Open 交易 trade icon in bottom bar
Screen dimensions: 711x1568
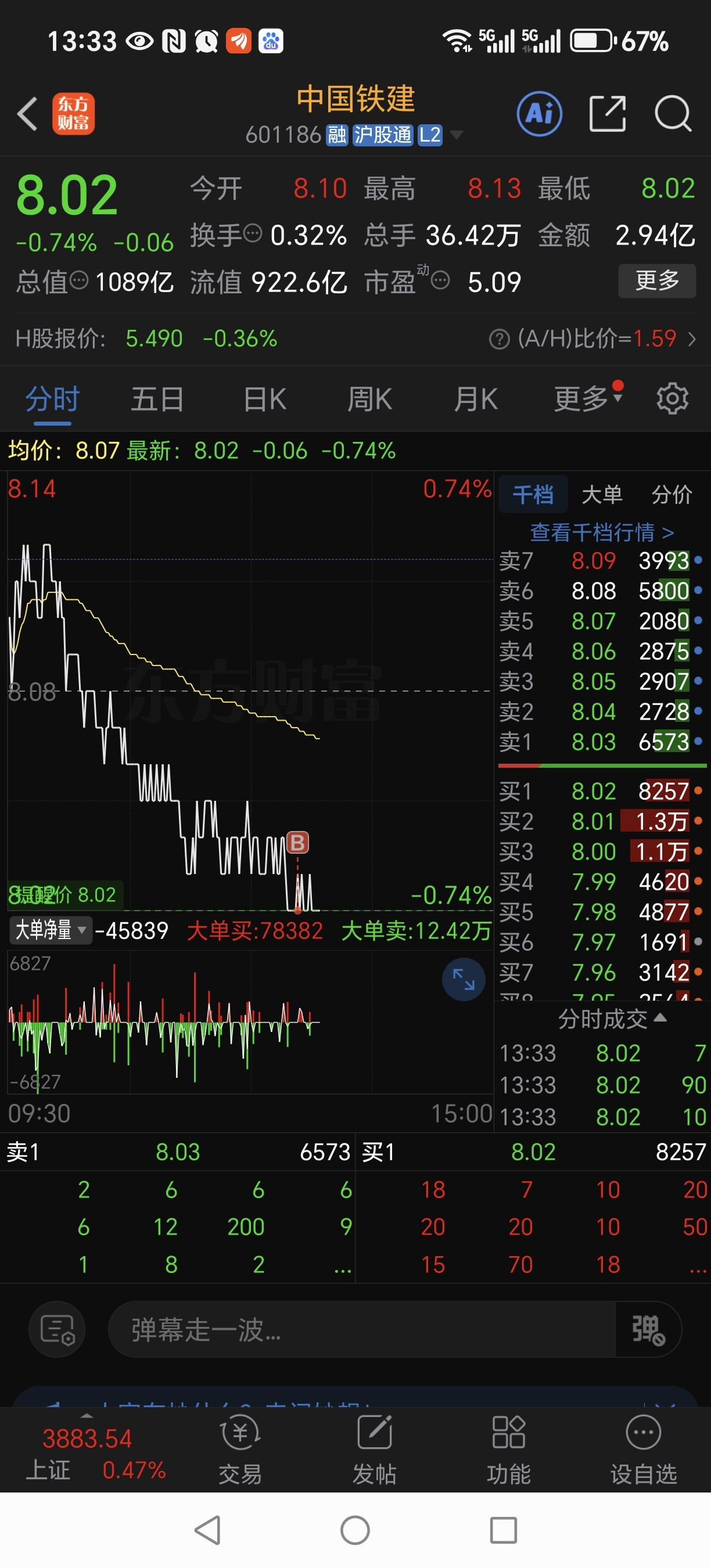[x=240, y=1450]
